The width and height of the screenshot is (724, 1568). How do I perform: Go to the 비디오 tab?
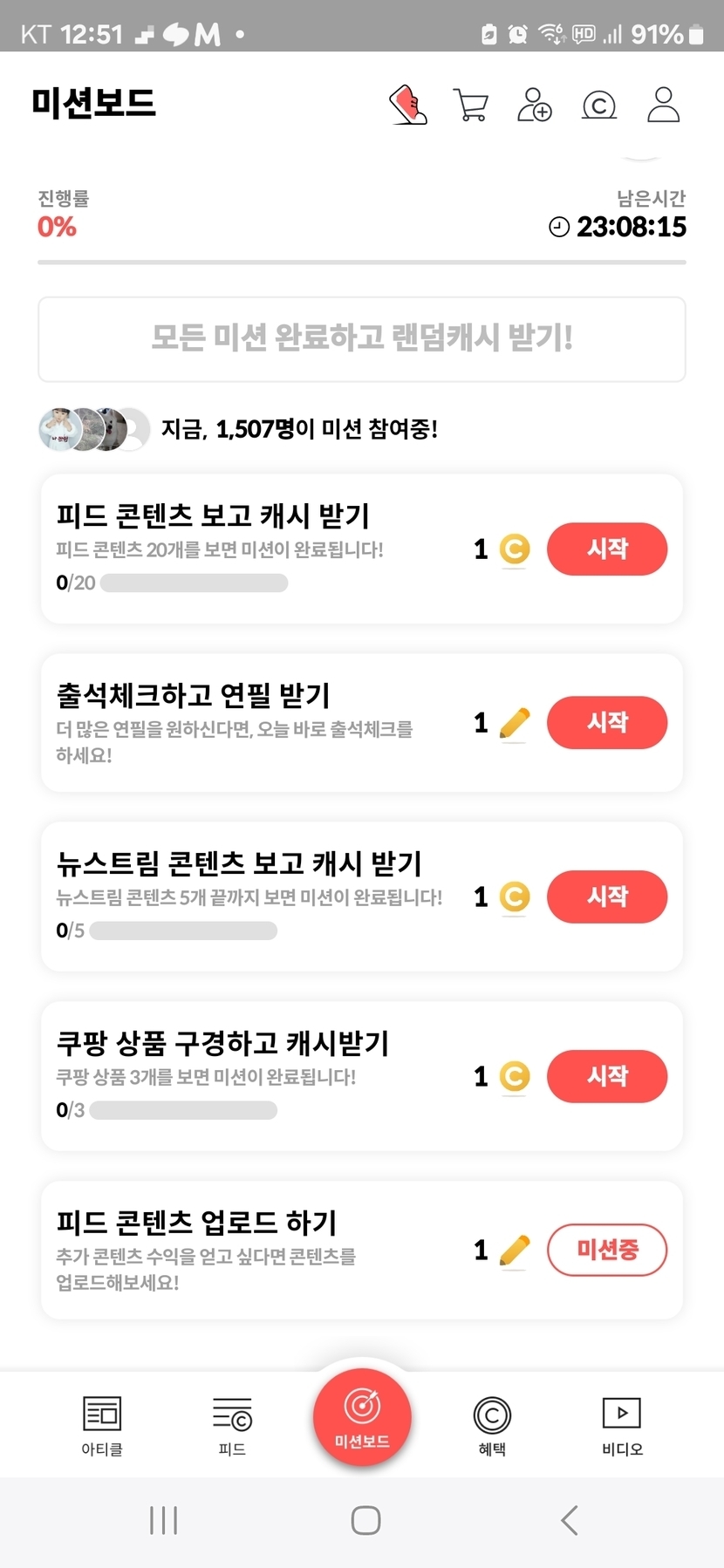tap(622, 1425)
